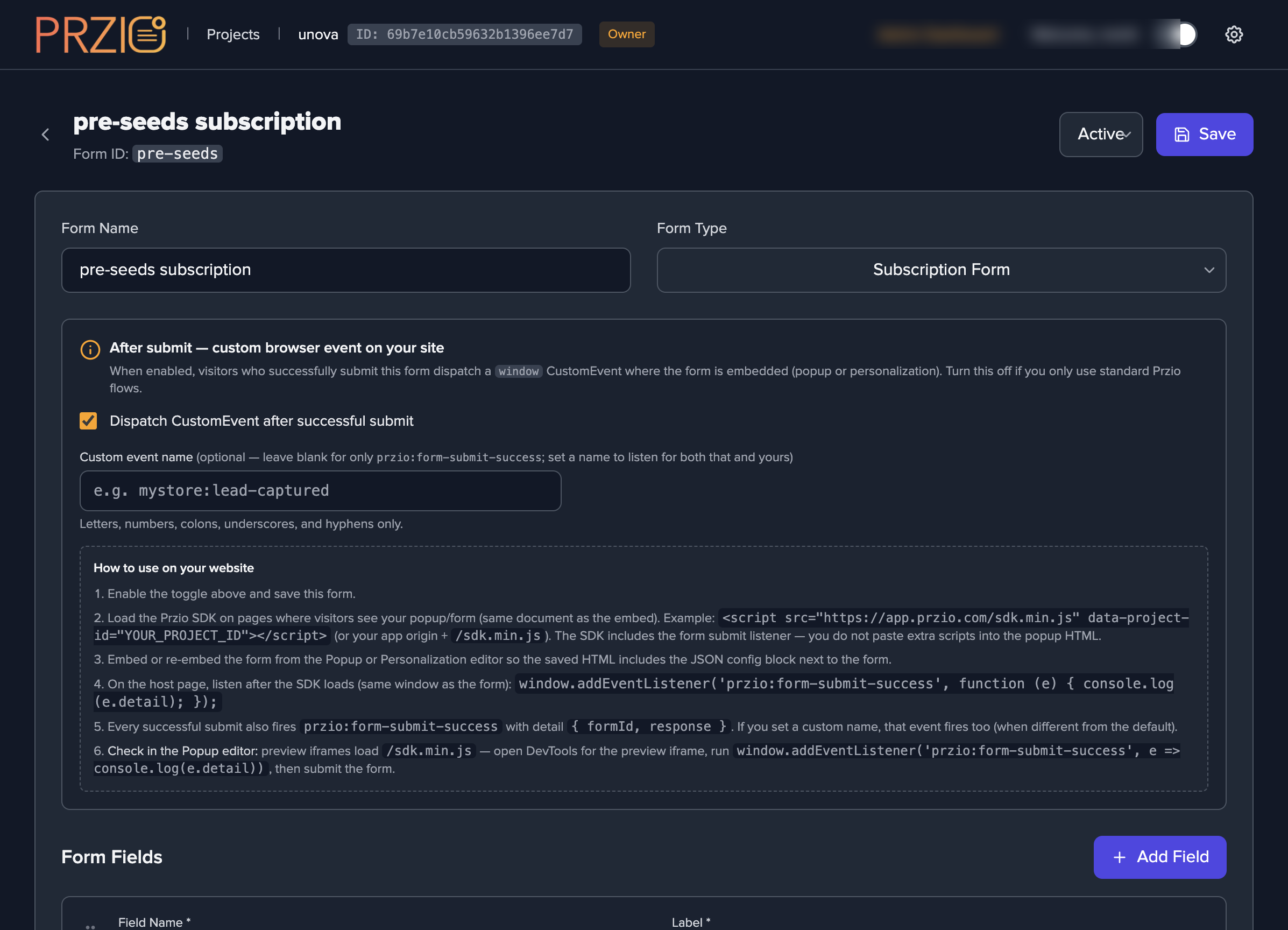Image resolution: width=1288 pixels, height=930 pixels.
Task: Click the Add Field button
Action: click(x=1159, y=857)
